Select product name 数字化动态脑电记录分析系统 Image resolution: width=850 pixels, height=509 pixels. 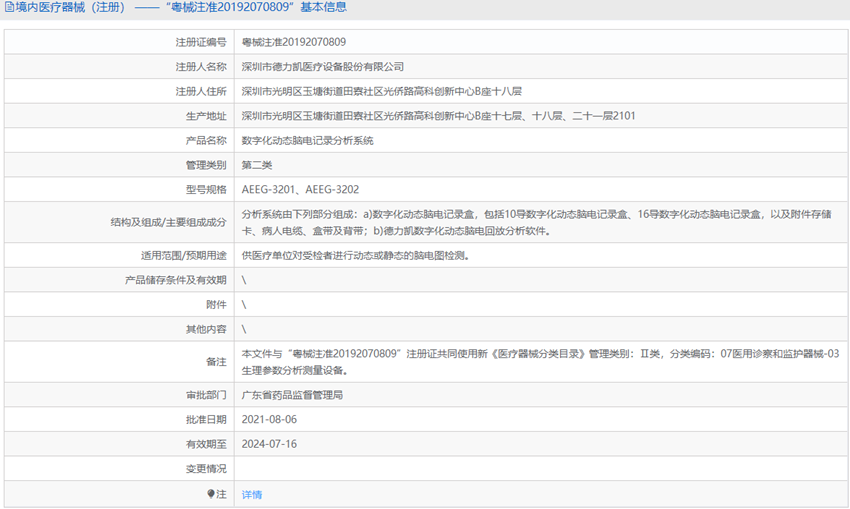coord(307,141)
